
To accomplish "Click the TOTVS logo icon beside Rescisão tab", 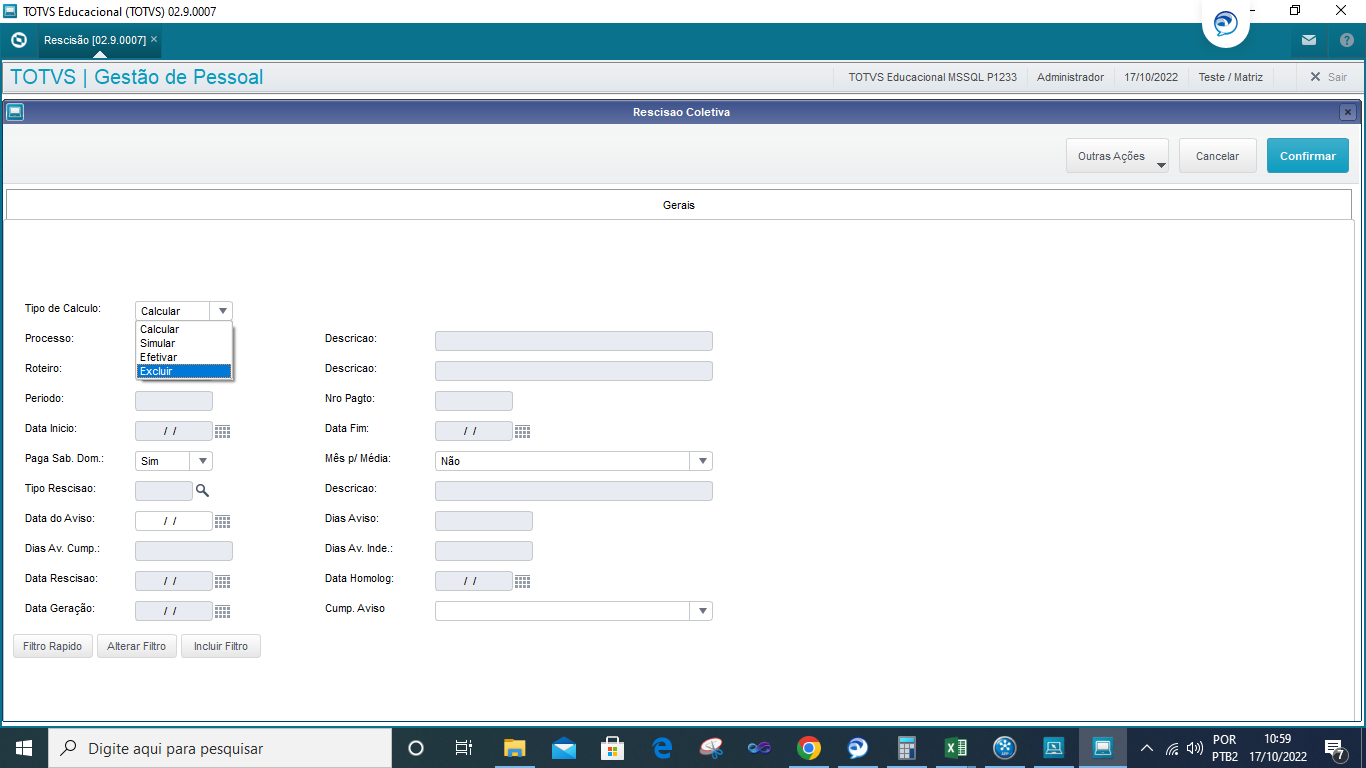I will (18, 40).
